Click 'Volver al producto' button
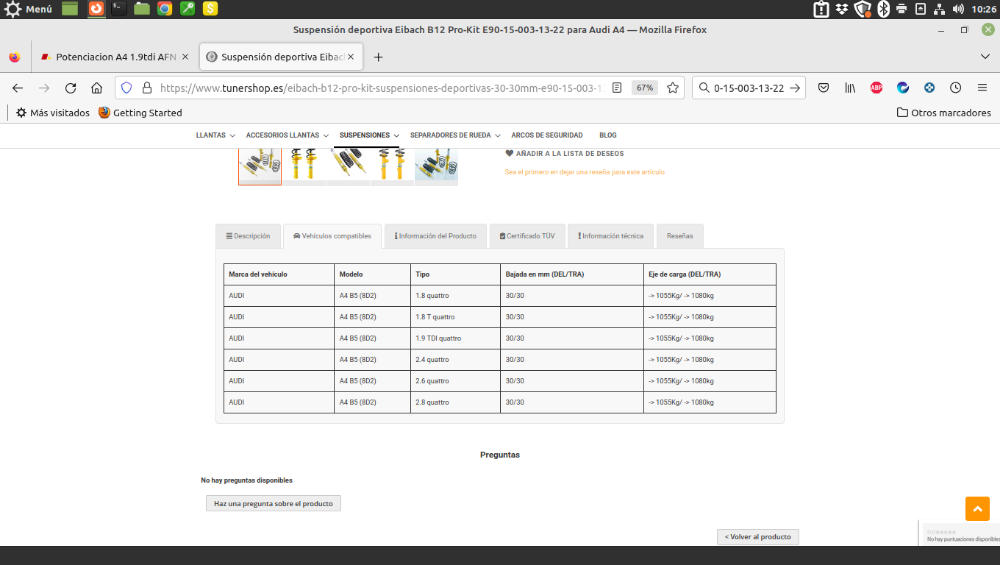This screenshot has width=1000, height=565. click(758, 537)
